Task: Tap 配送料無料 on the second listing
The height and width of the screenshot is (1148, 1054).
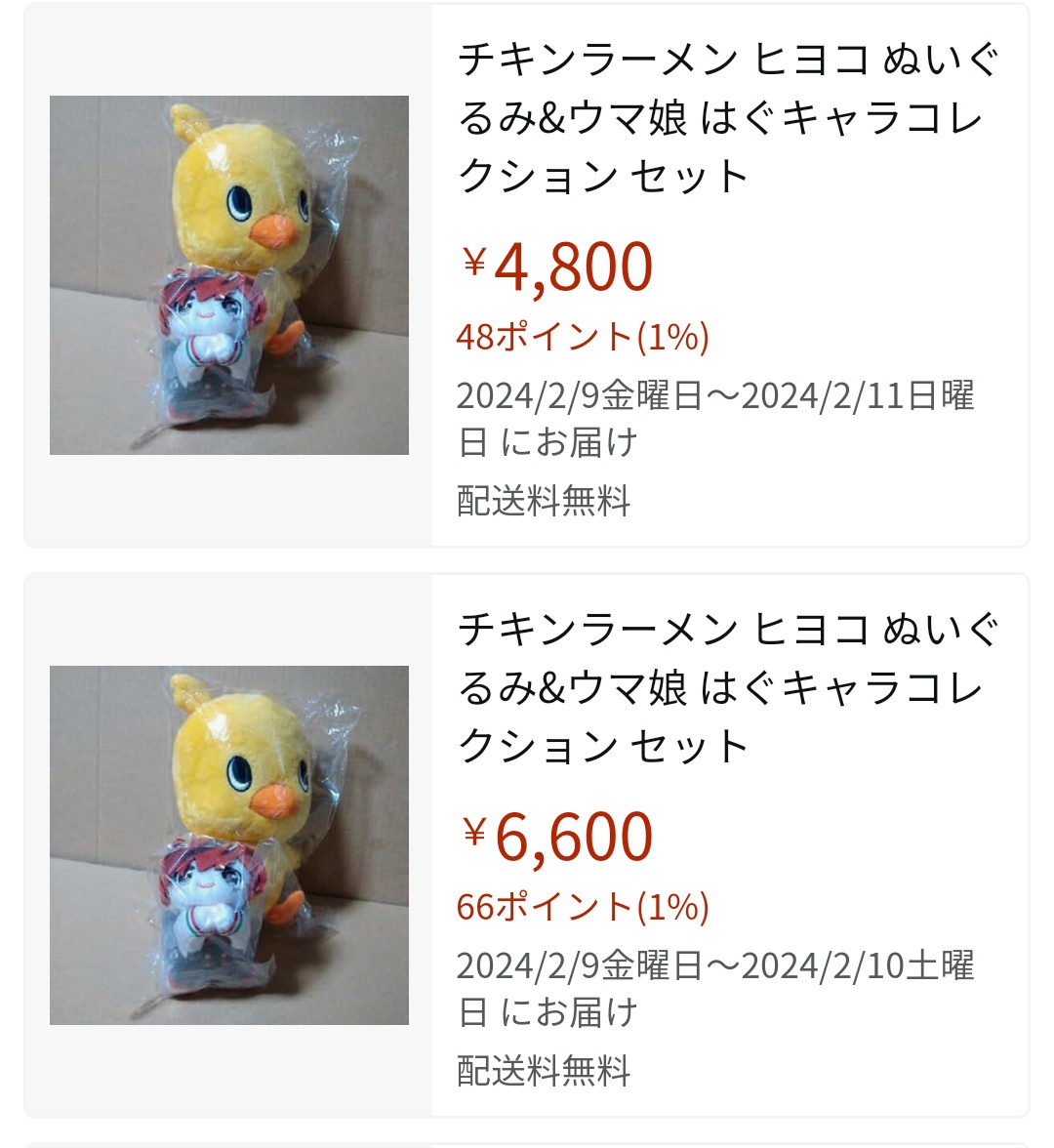Action: click(x=543, y=1071)
